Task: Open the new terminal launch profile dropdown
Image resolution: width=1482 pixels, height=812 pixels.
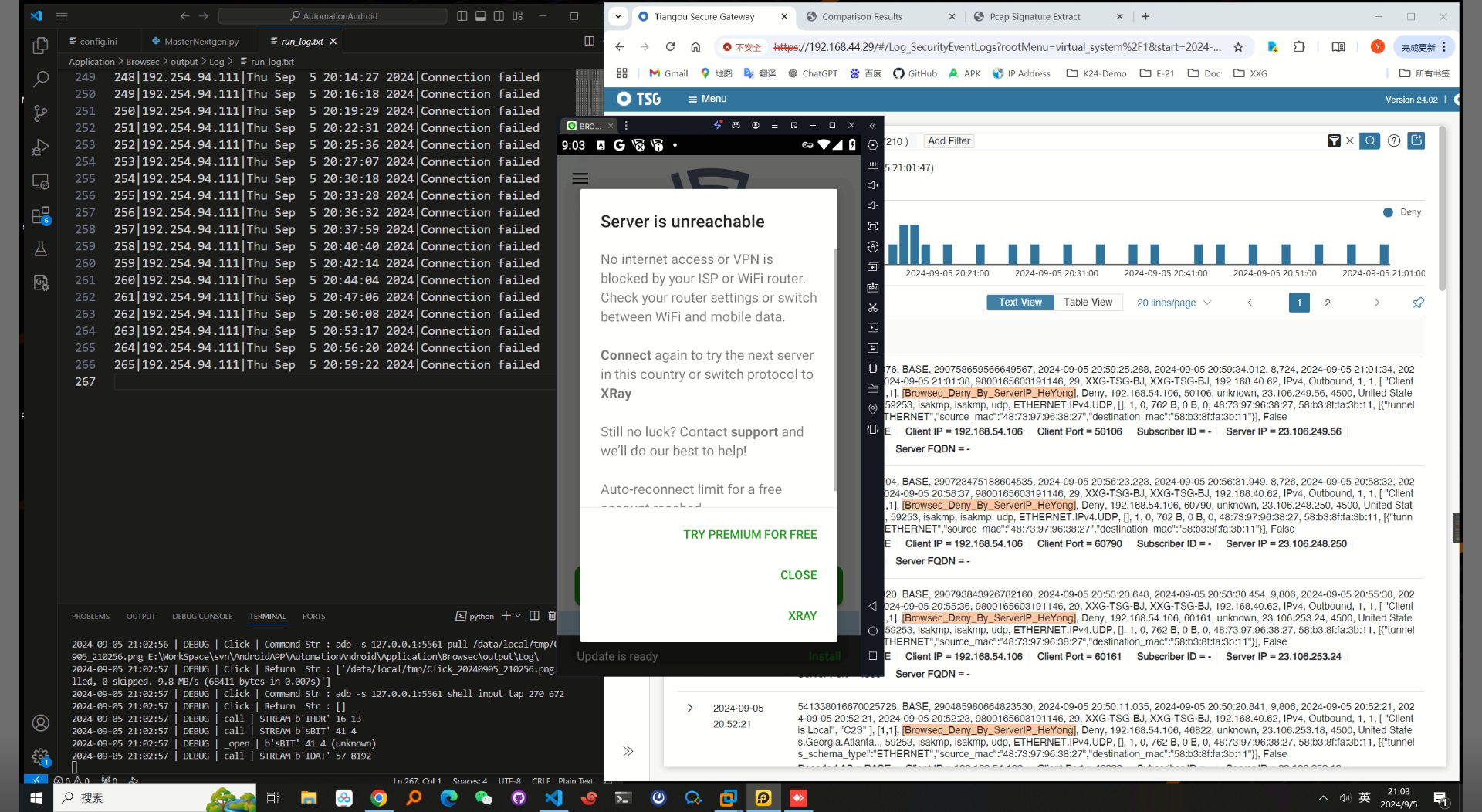Action: pos(518,616)
